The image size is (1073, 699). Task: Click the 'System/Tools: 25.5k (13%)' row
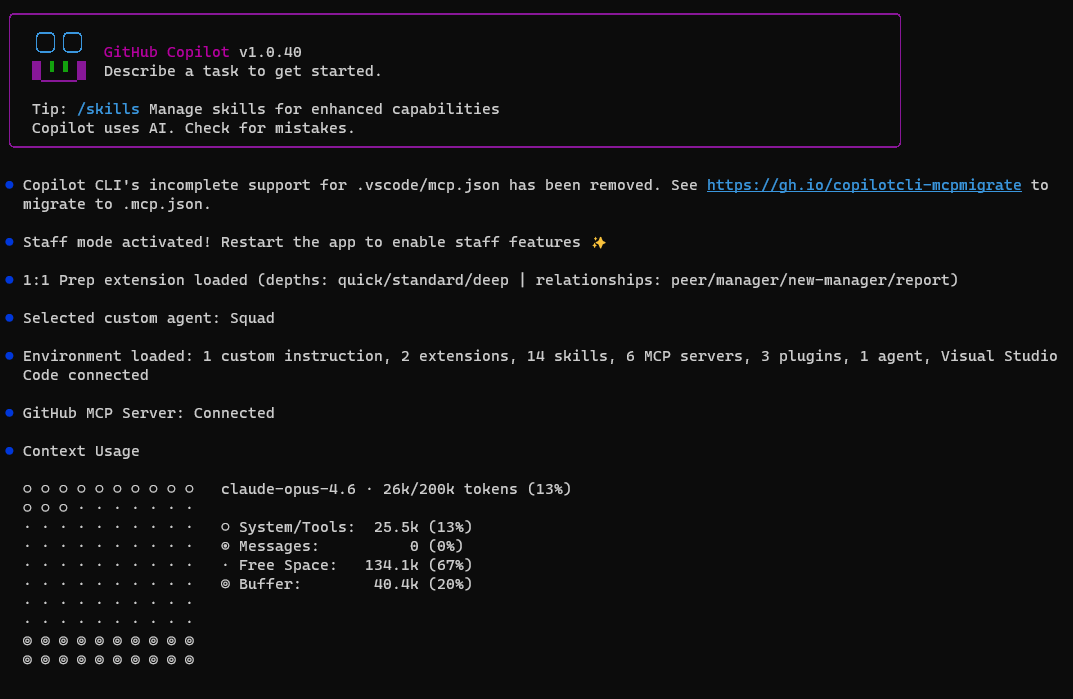click(x=346, y=527)
